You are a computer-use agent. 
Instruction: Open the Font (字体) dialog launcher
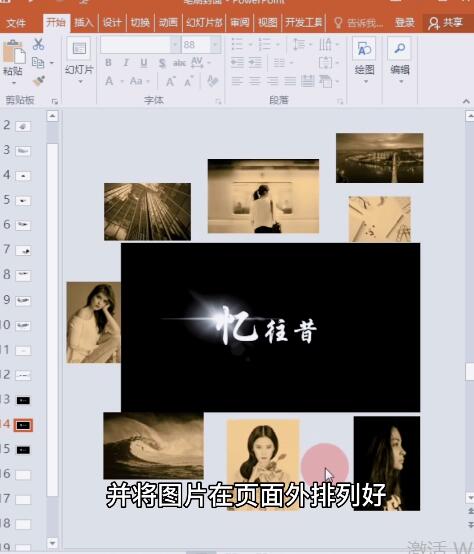click(x=218, y=101)
